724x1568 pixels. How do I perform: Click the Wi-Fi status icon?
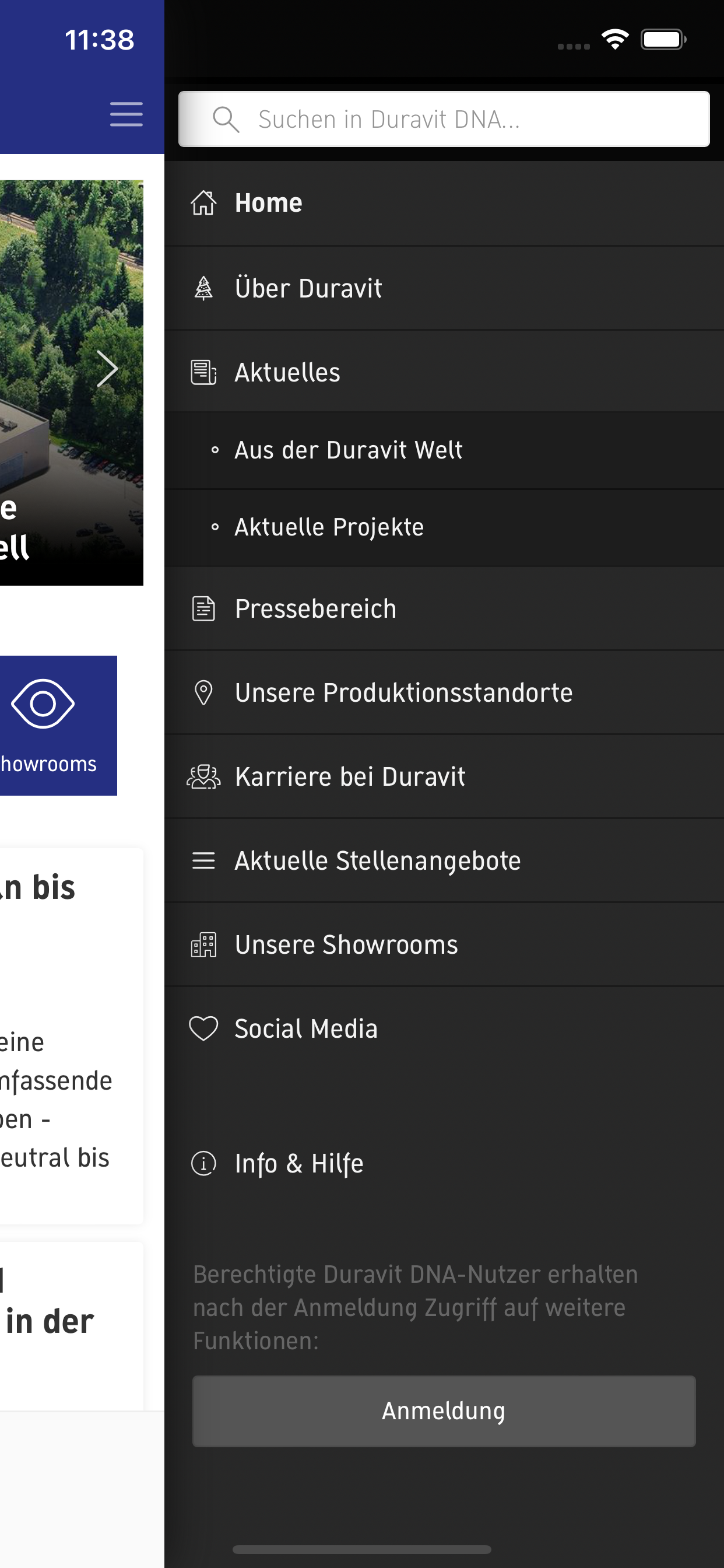615,40
